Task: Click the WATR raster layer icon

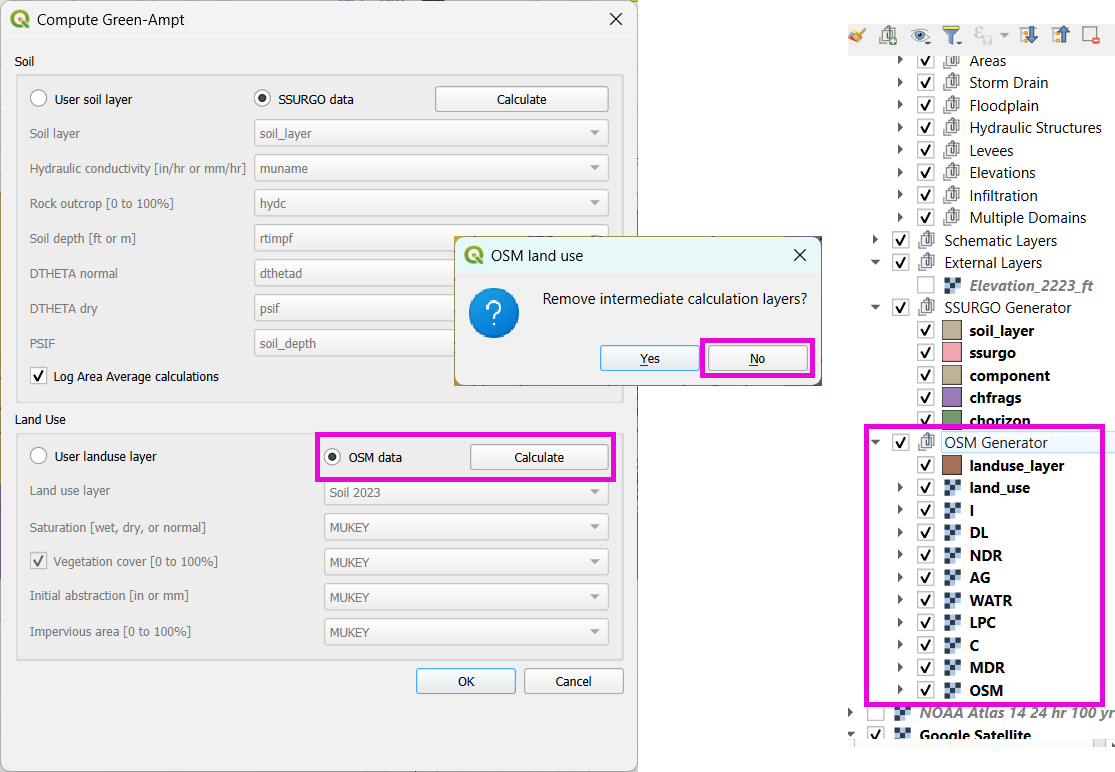Action: tap(952, 600)
